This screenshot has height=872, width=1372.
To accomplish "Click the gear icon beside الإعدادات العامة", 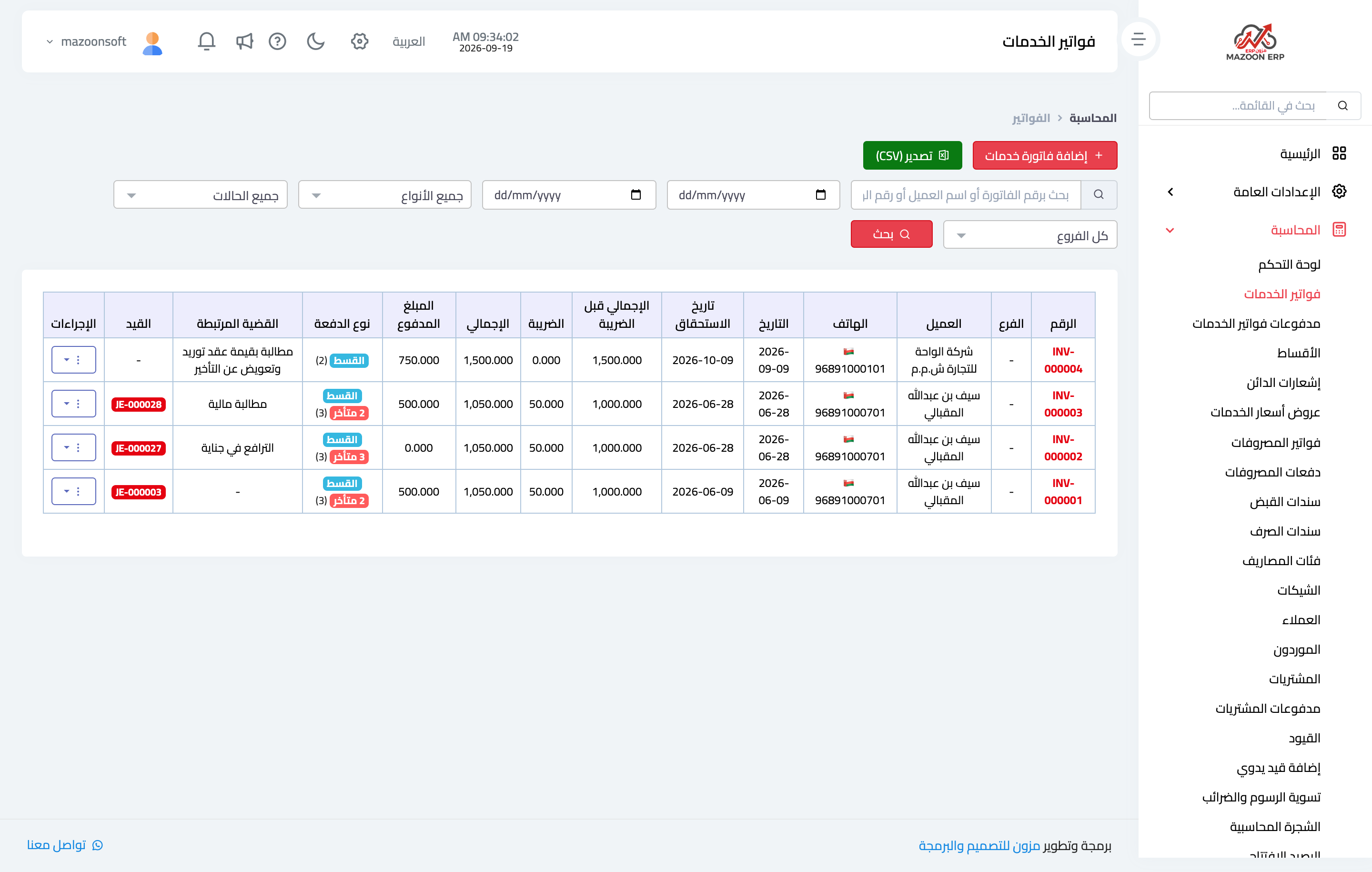I will [x=1340, y=192].
